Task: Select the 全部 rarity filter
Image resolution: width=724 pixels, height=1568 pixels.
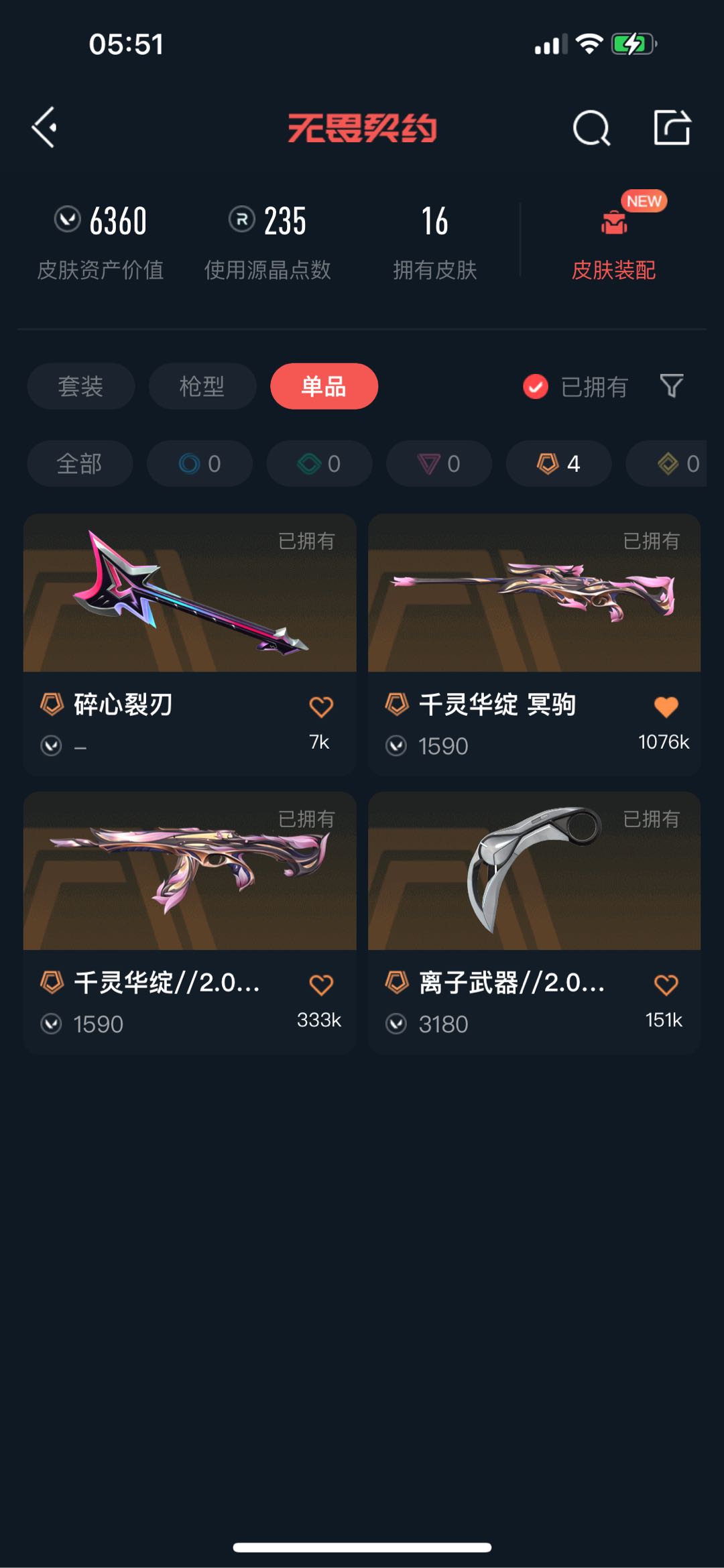Action: point(80,463)
